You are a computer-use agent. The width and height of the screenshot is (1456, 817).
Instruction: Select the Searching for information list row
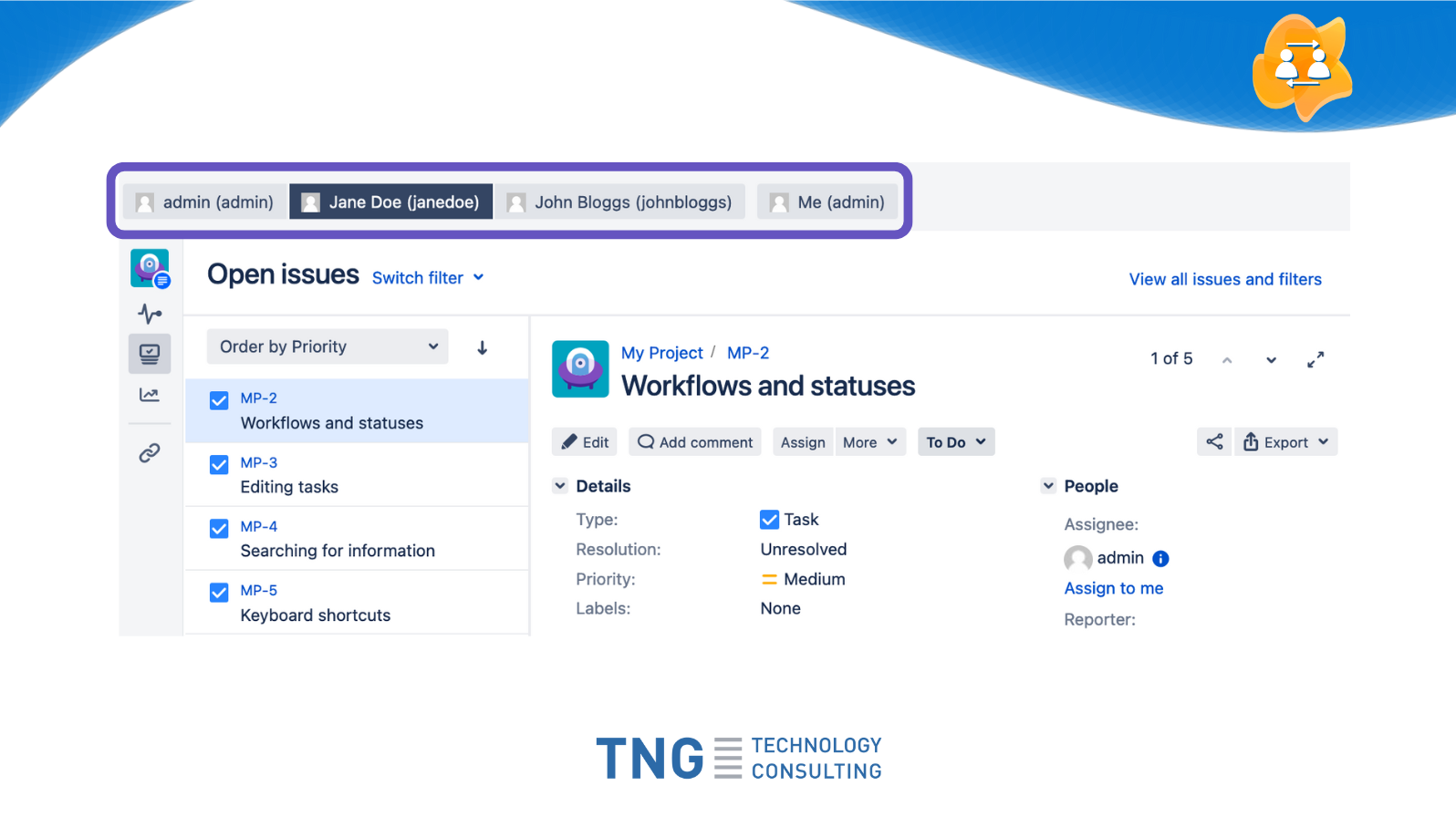pos(358,539)
